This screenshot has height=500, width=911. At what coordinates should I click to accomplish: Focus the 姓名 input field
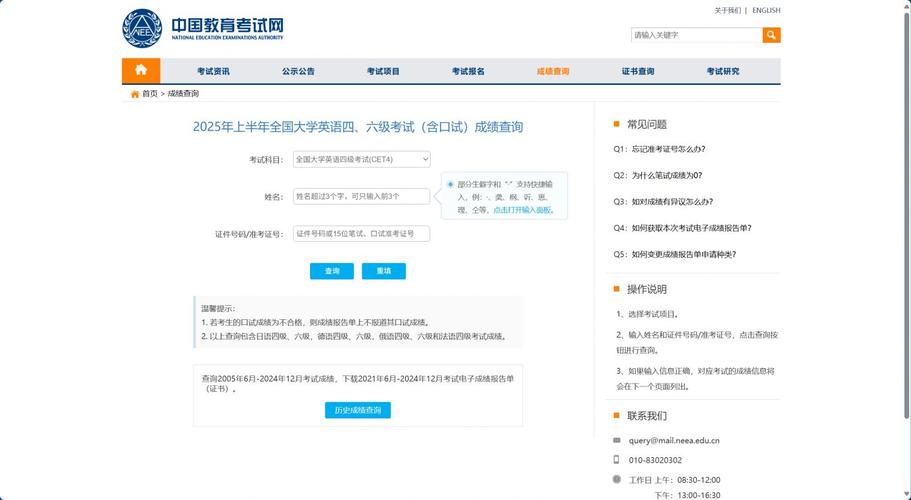(361, 196)
